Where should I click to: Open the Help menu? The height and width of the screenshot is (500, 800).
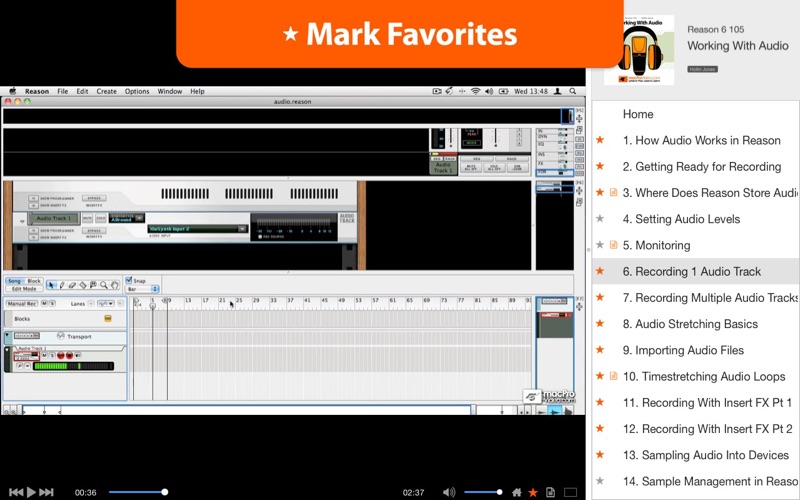tap(197, 91)
